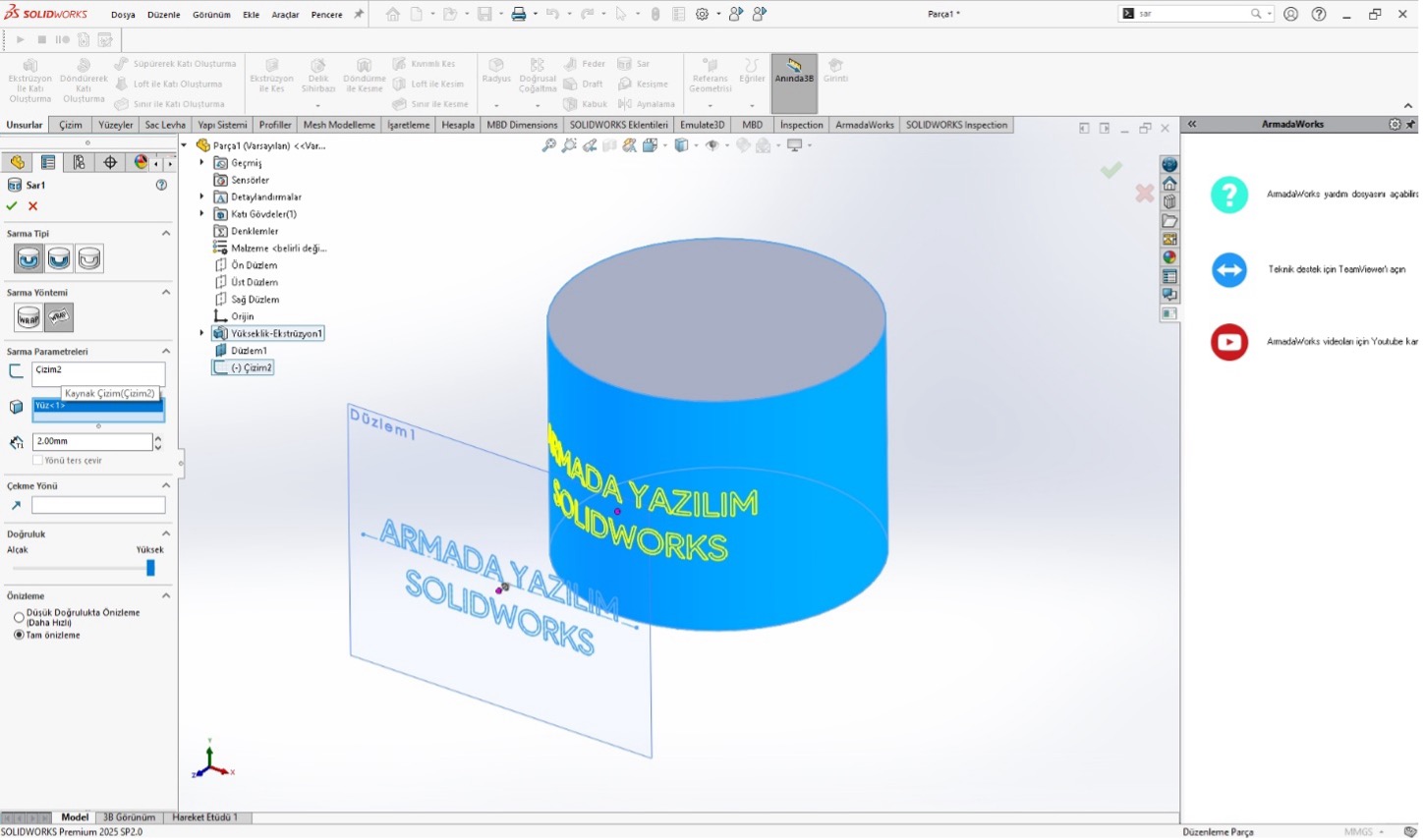
Task: Select the second Sarma Tipi wrap type option
Action: click(59, 259)
